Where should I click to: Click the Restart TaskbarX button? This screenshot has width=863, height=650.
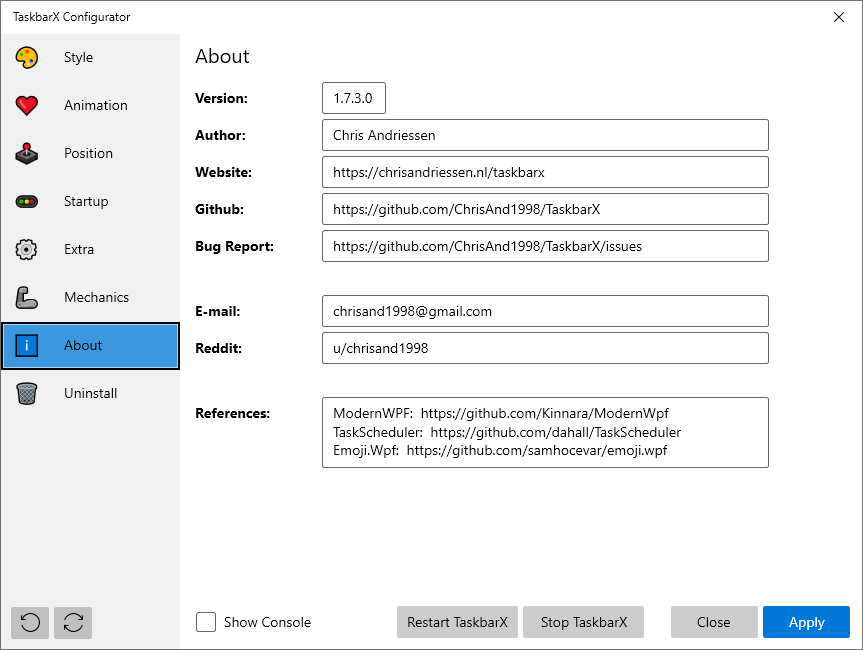[x=457, y=622]
